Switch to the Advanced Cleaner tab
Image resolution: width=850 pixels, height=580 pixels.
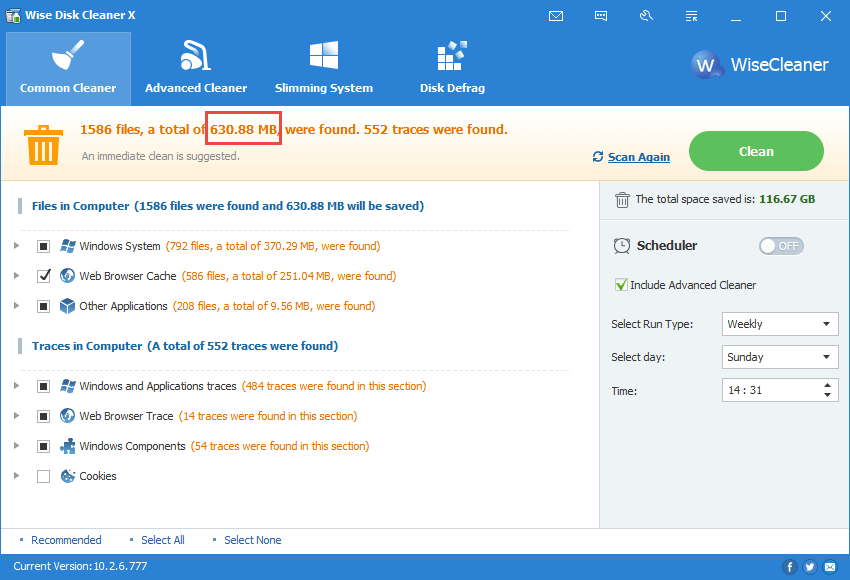point(196,69)
